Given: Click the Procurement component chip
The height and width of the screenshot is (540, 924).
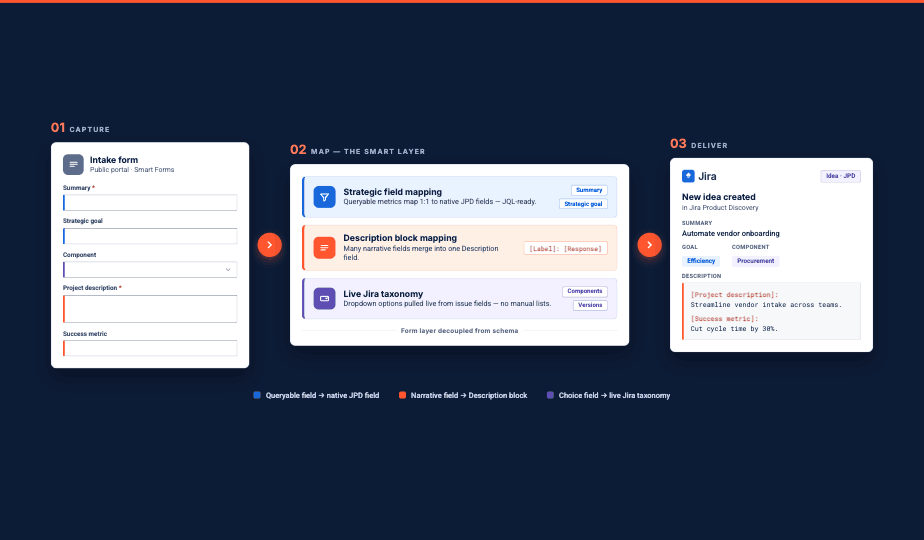Looking at the screenshot, I should tap(755, 261).
